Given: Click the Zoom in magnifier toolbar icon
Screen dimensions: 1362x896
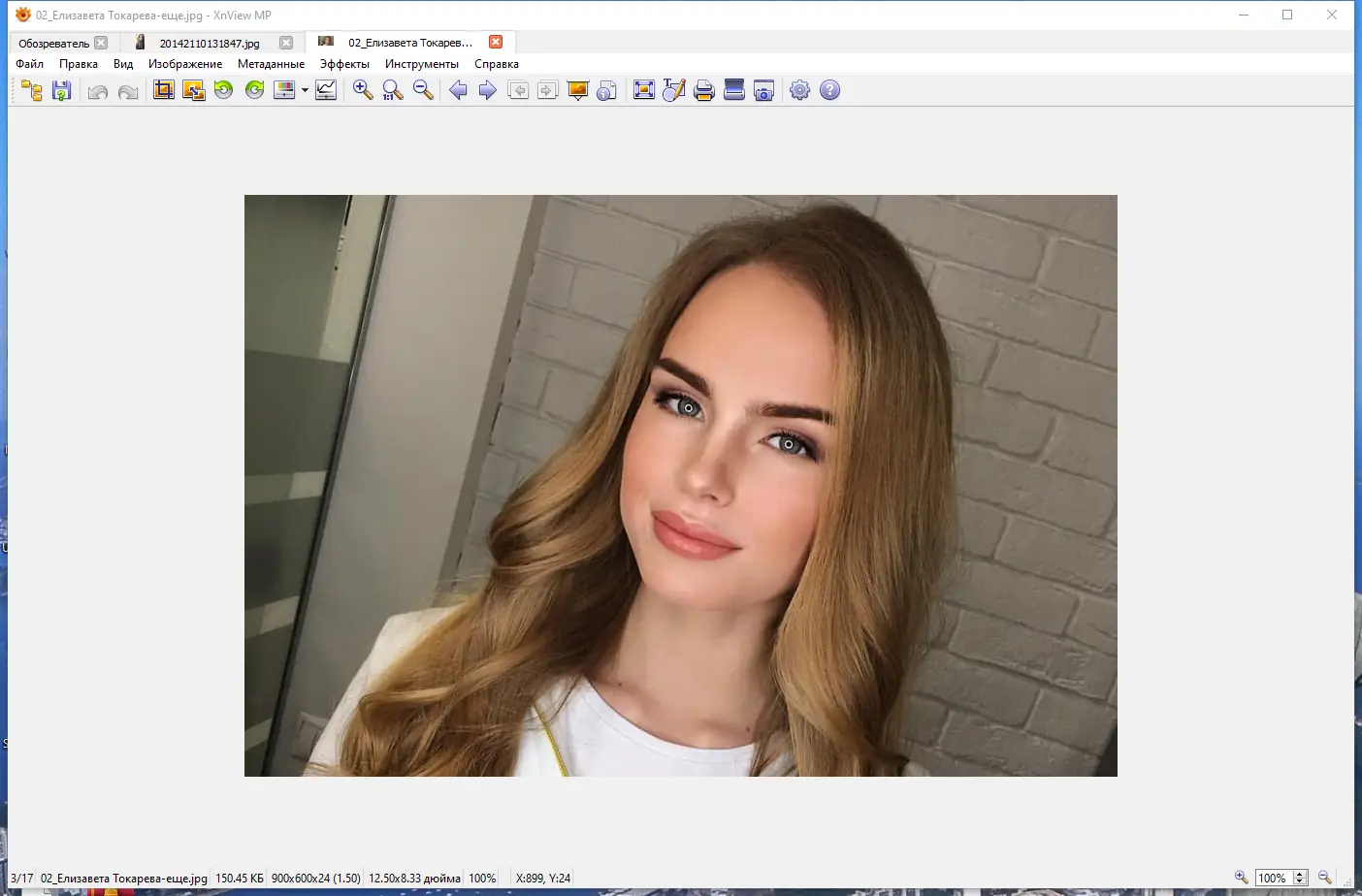Looking at the screenshot, I should (363, 90).
